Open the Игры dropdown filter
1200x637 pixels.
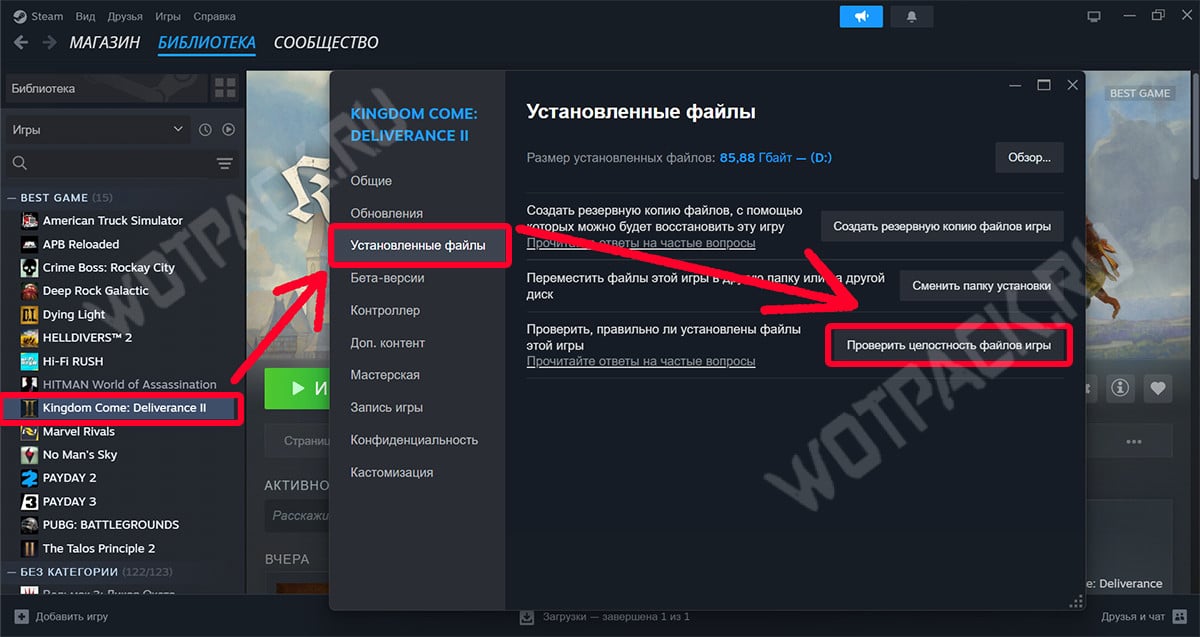(97, 130)
